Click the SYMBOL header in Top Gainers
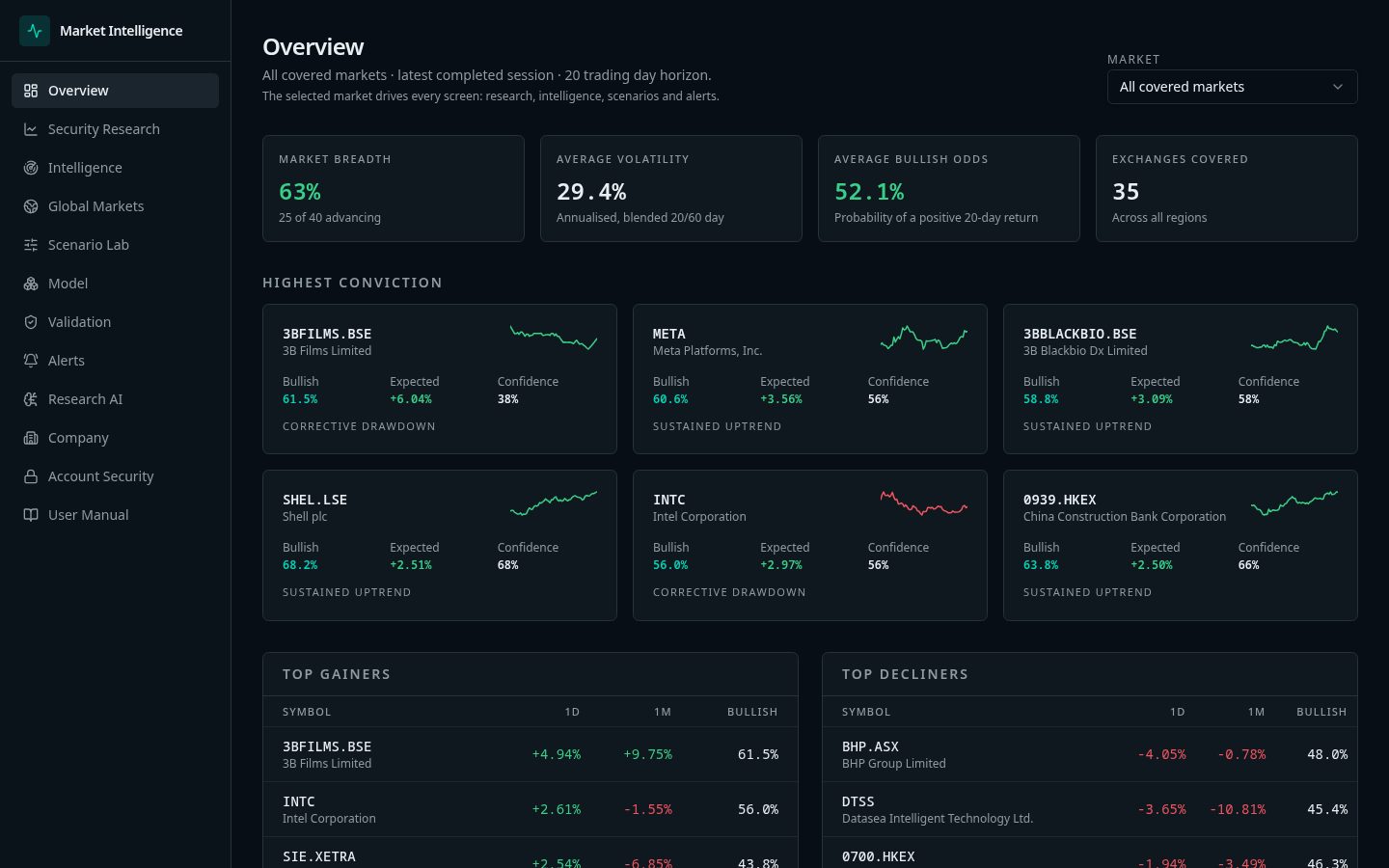 pos(307,712)
